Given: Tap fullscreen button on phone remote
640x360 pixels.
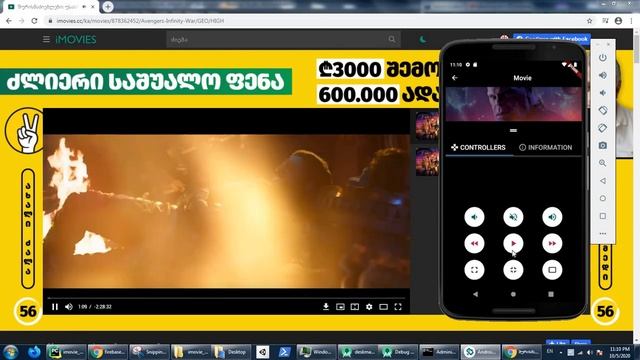Looking at the screenshot, I should [x=474, y=270].
